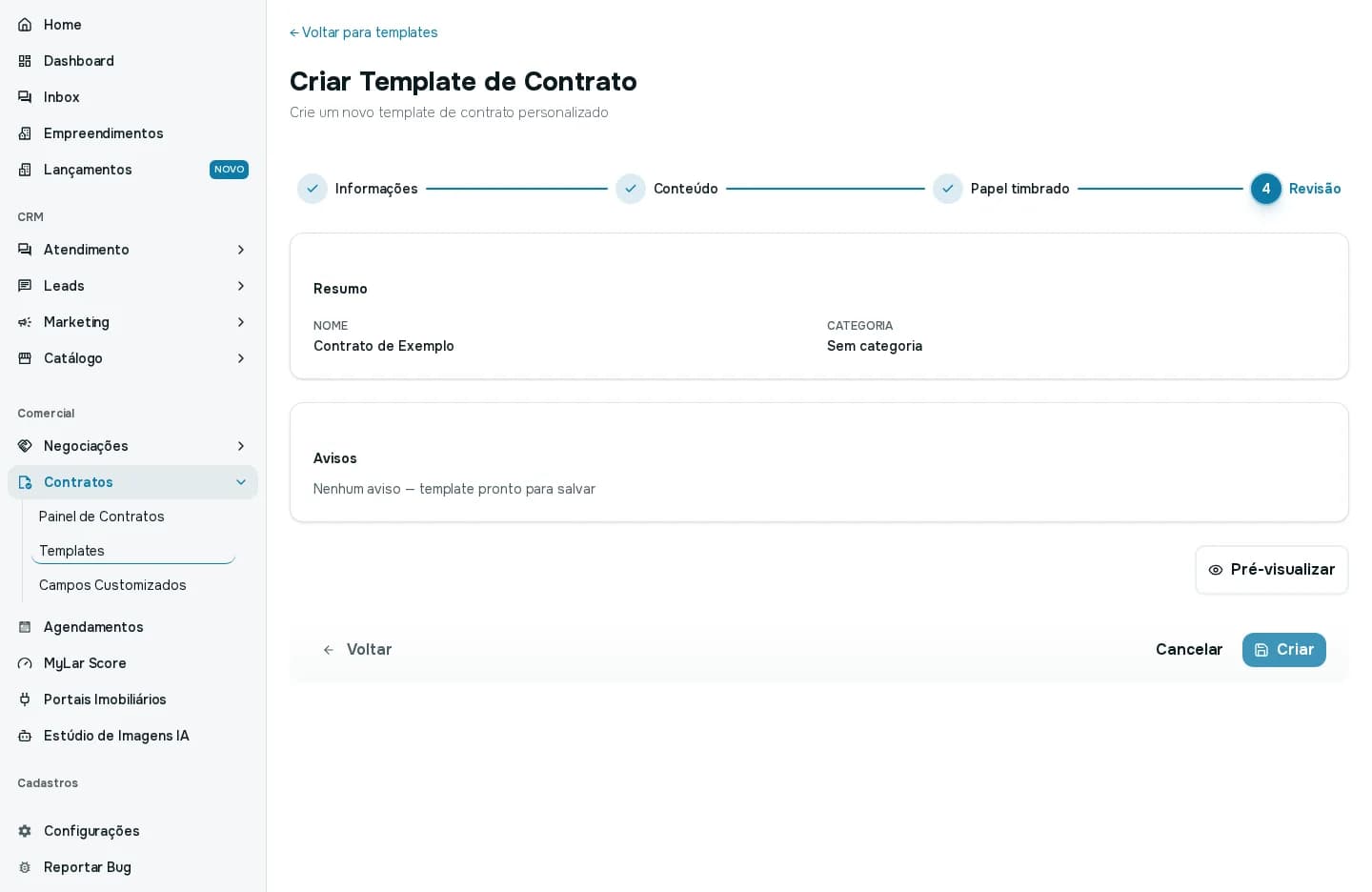Click the 'Criar Template de Contrato' heading
Screen dimensions: 1372x892
click(x=463, y=81)
